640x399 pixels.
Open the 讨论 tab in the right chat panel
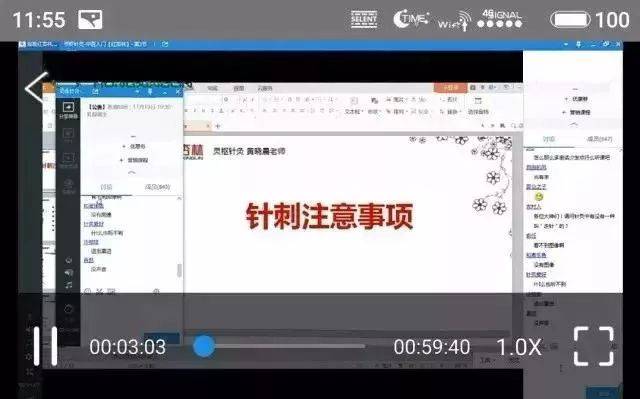tap(549, 139)
